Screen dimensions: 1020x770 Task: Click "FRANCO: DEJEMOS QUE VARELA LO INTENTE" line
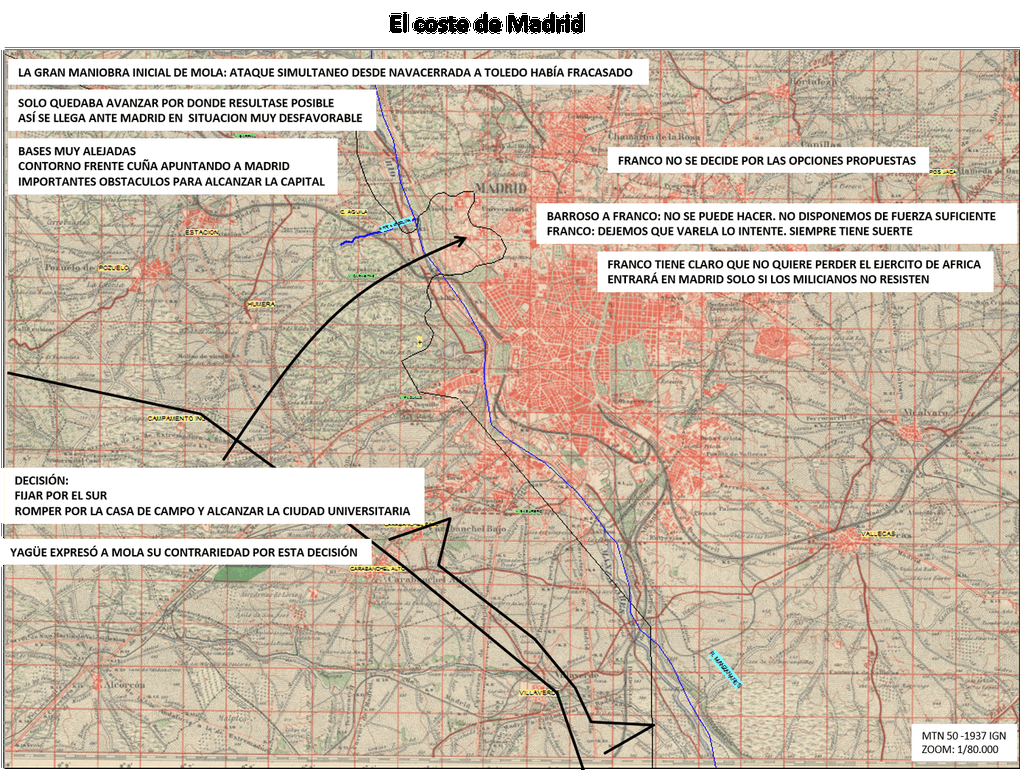pos(729,231)
